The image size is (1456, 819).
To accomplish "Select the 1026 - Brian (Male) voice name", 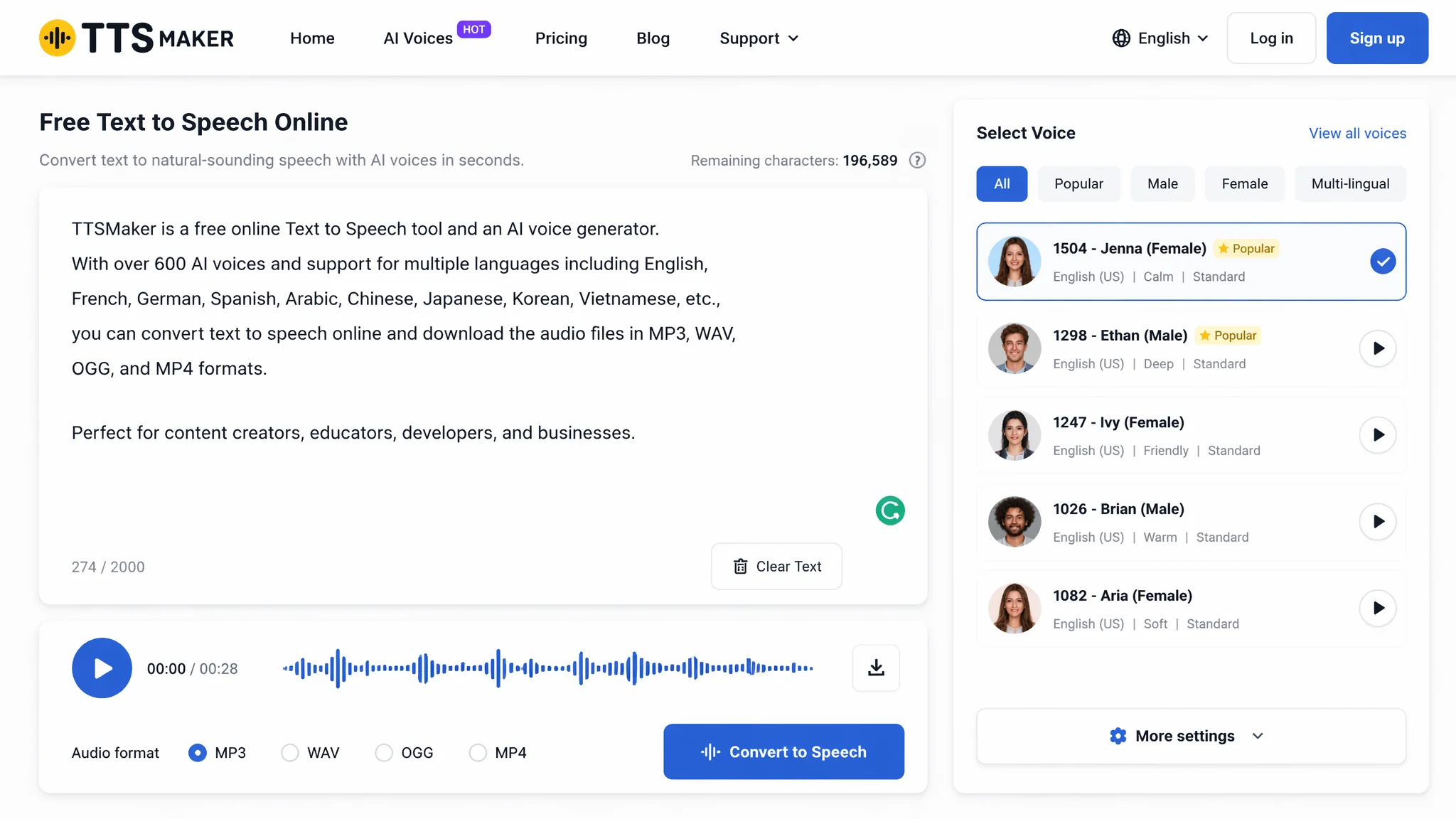I will pos(1118,509).
